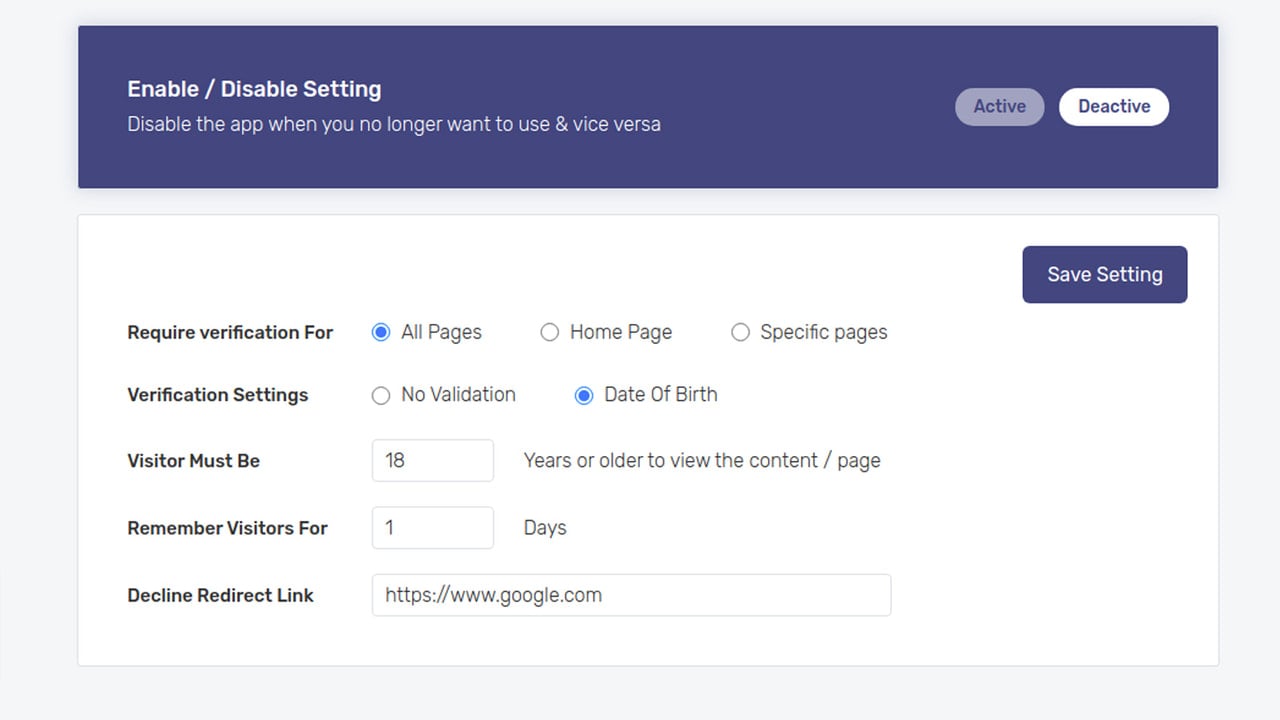Click the Enable / Disable Setting heading
The height and width of the screenshot is (720, 1280).
point(254,89)
